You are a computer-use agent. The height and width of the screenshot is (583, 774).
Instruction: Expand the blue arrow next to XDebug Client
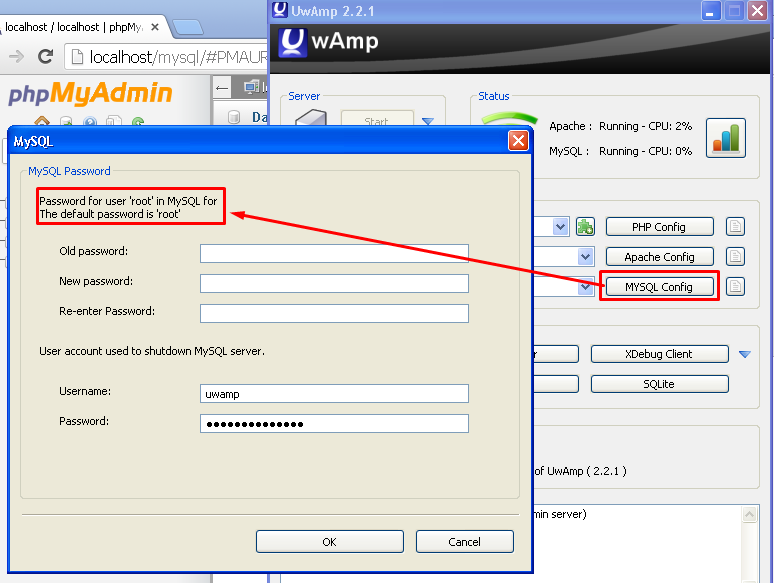(745, 354)
